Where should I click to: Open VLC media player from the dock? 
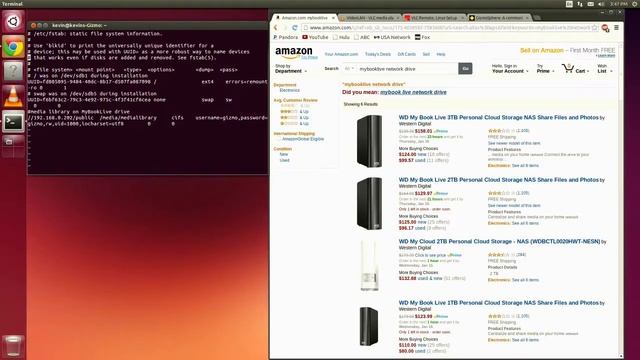coord(13,97)
